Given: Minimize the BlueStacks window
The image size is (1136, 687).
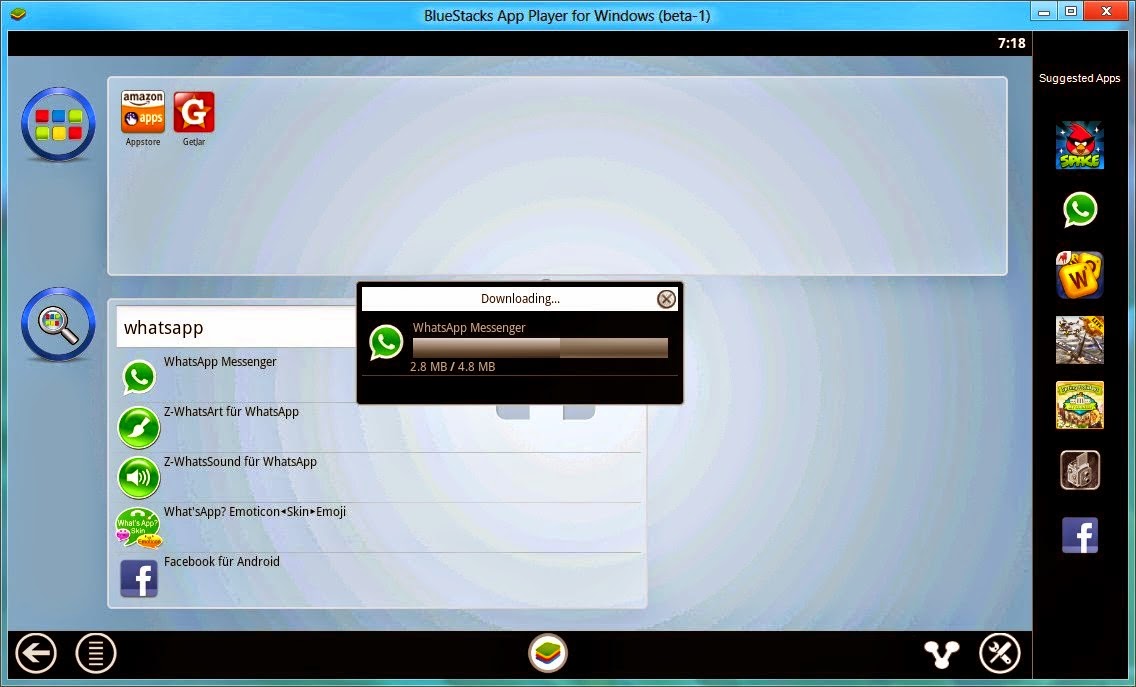Looking at the screenshot, I should [1044, 12].
